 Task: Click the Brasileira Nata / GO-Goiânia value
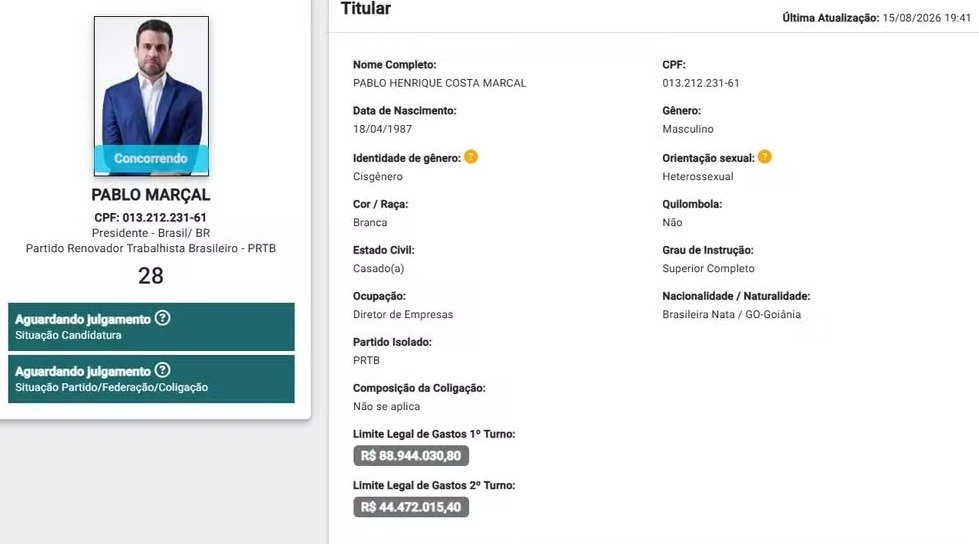[732, 315]
